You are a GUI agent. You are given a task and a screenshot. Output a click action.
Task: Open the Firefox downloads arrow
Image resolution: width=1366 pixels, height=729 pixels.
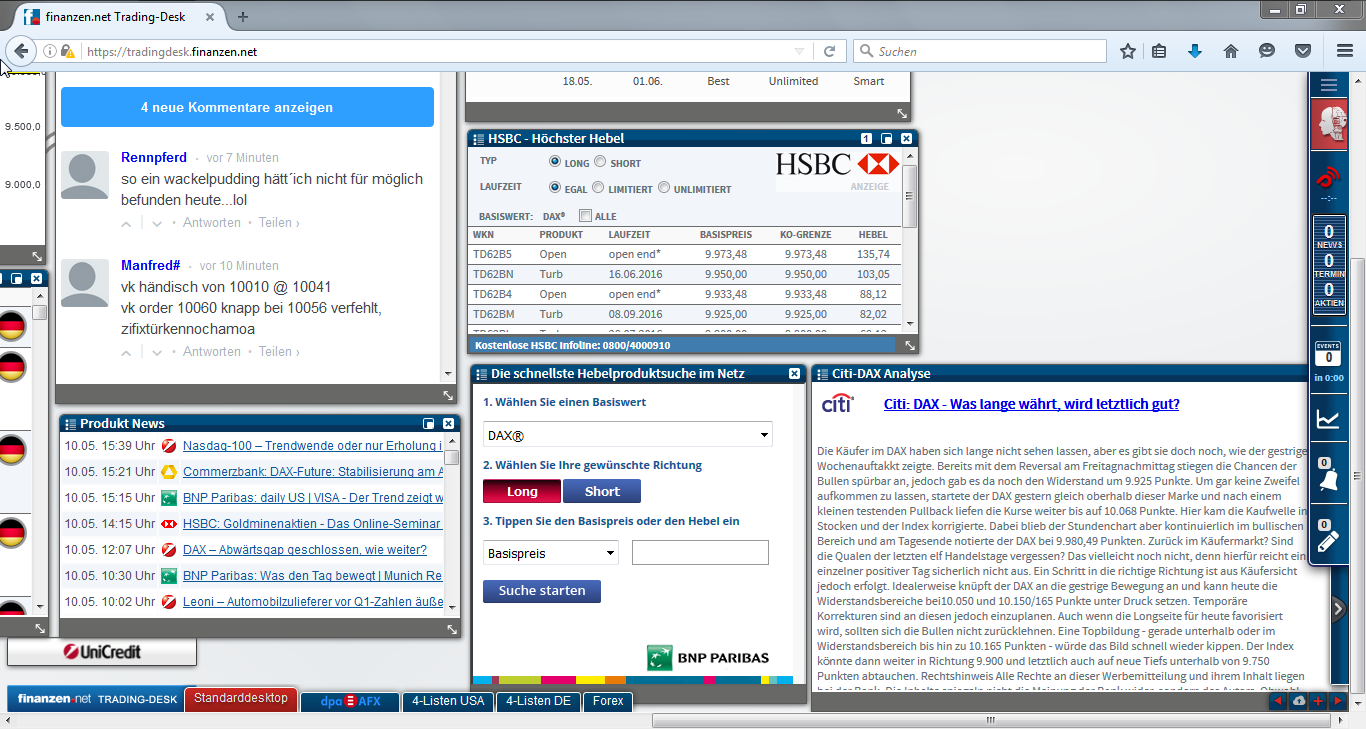[x=1195, y=51]
